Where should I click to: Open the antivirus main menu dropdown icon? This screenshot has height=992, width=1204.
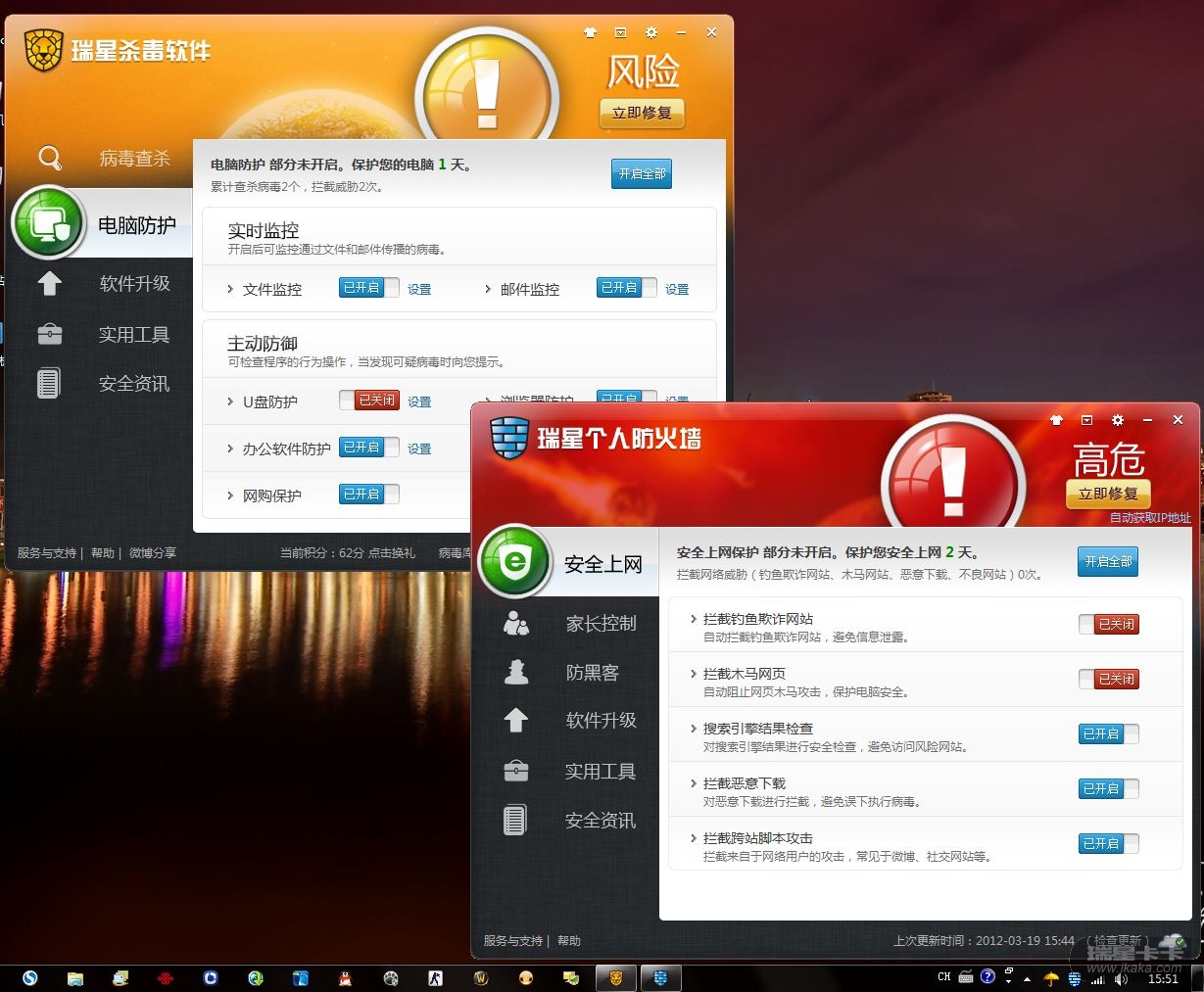pyautogui.click(x=620, y=32)
